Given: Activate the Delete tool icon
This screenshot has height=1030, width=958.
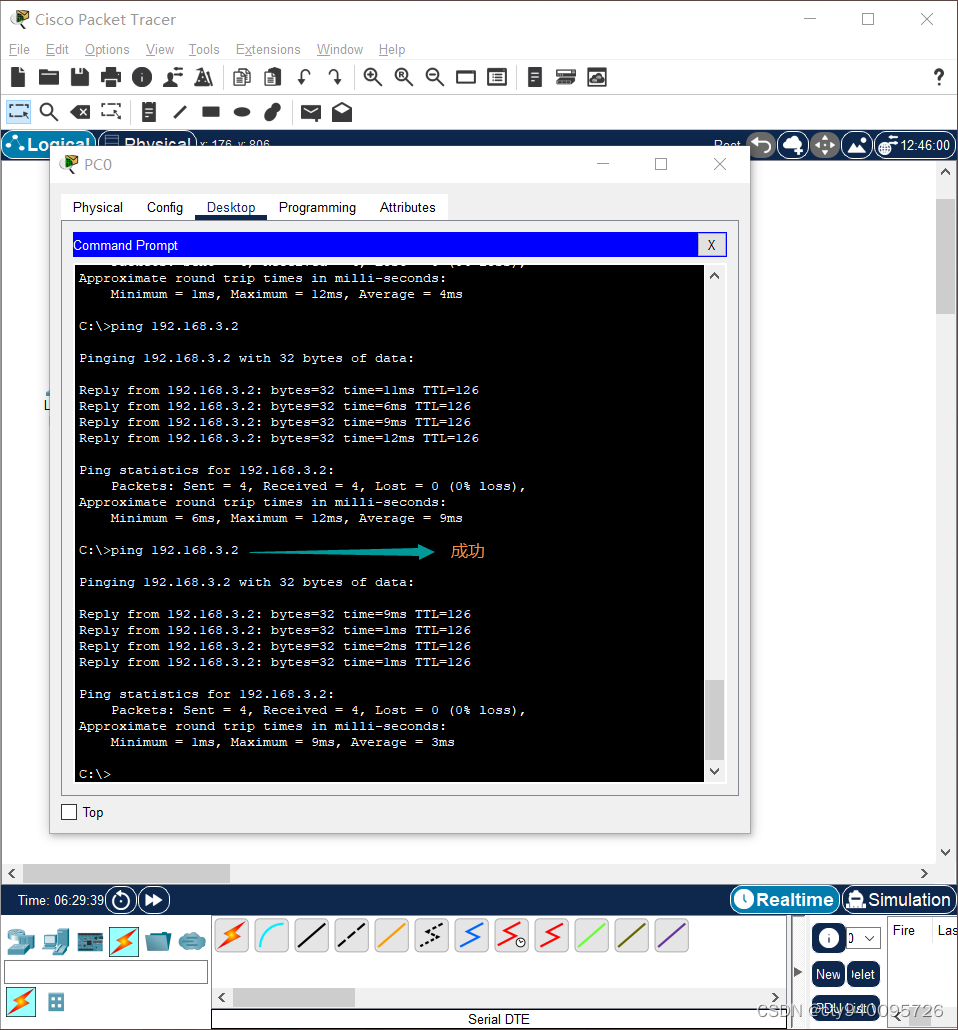Looking at the screenshot, I should pos(80,112).
